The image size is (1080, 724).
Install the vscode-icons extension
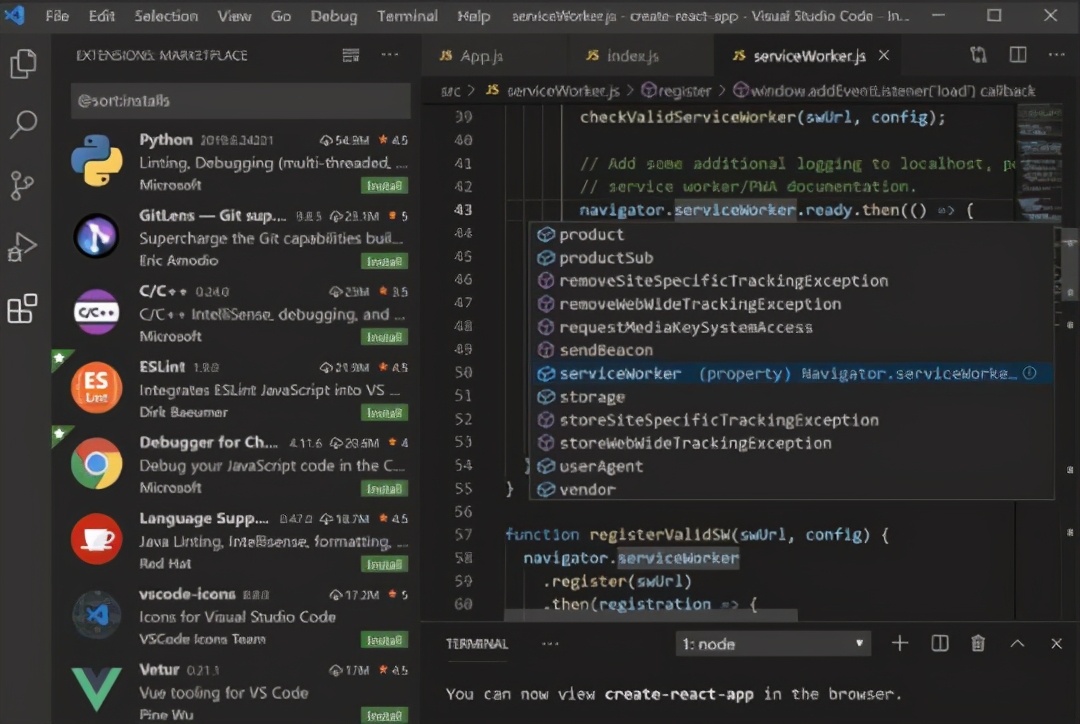tap(384, 640)
